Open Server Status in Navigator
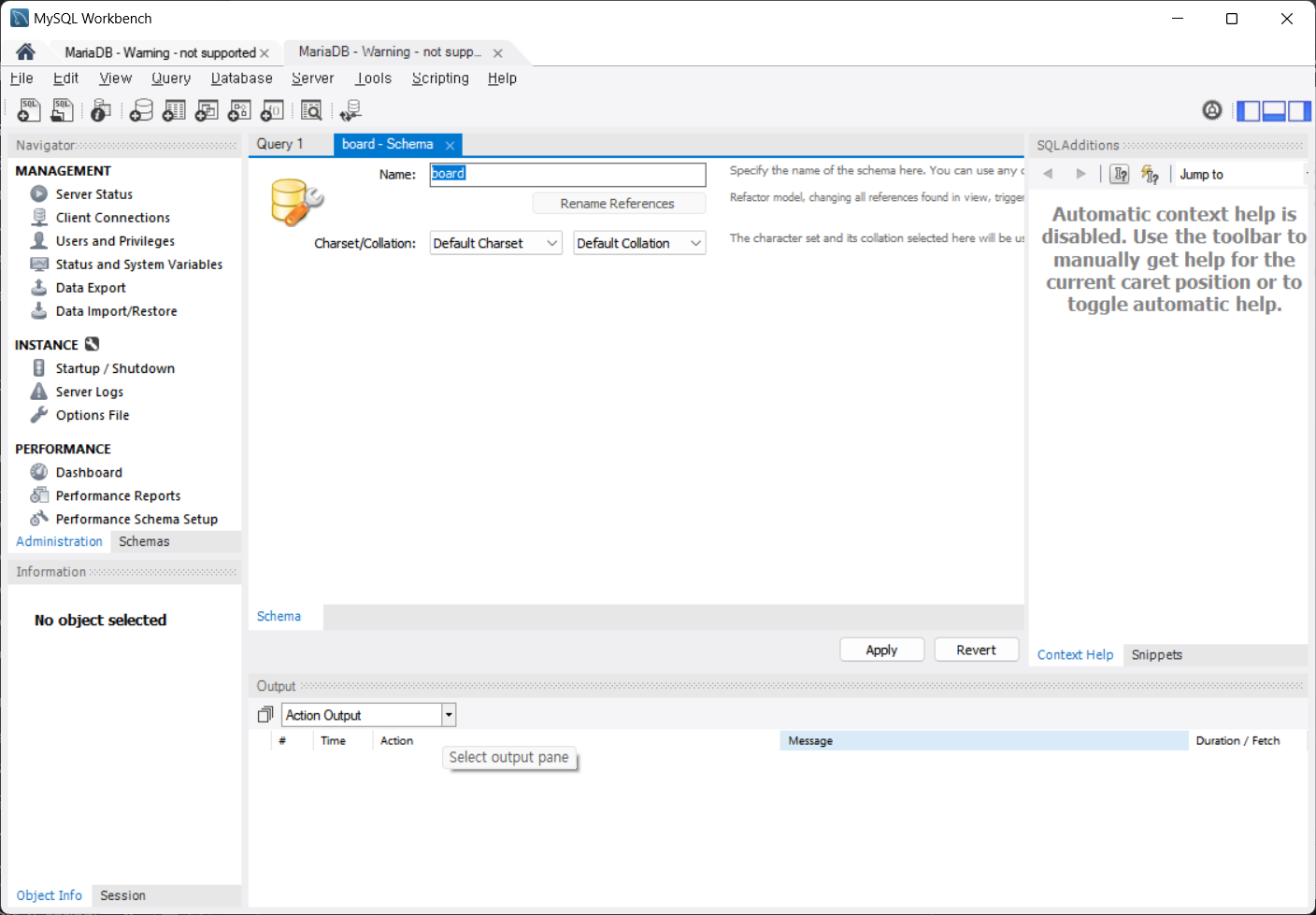 click(93, 194)
